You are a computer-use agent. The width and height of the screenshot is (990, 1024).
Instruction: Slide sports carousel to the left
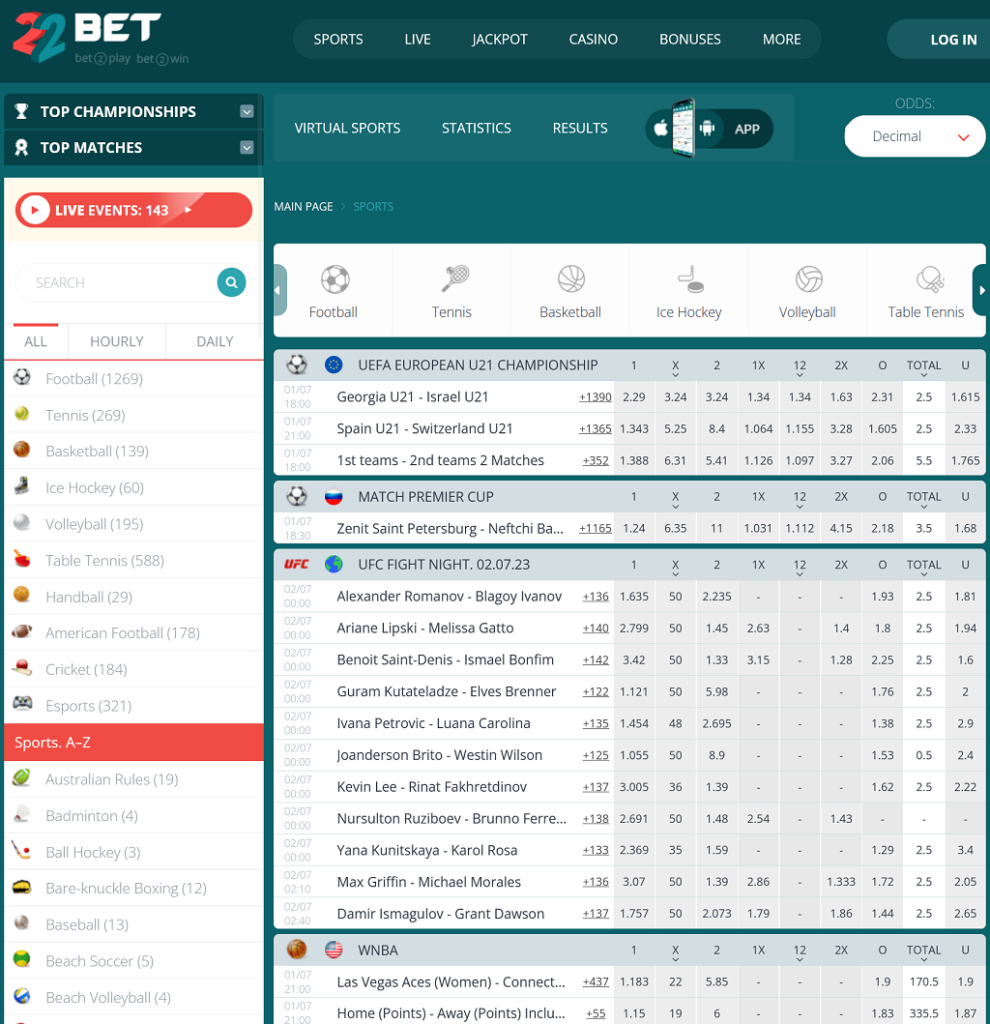(279, 290)
